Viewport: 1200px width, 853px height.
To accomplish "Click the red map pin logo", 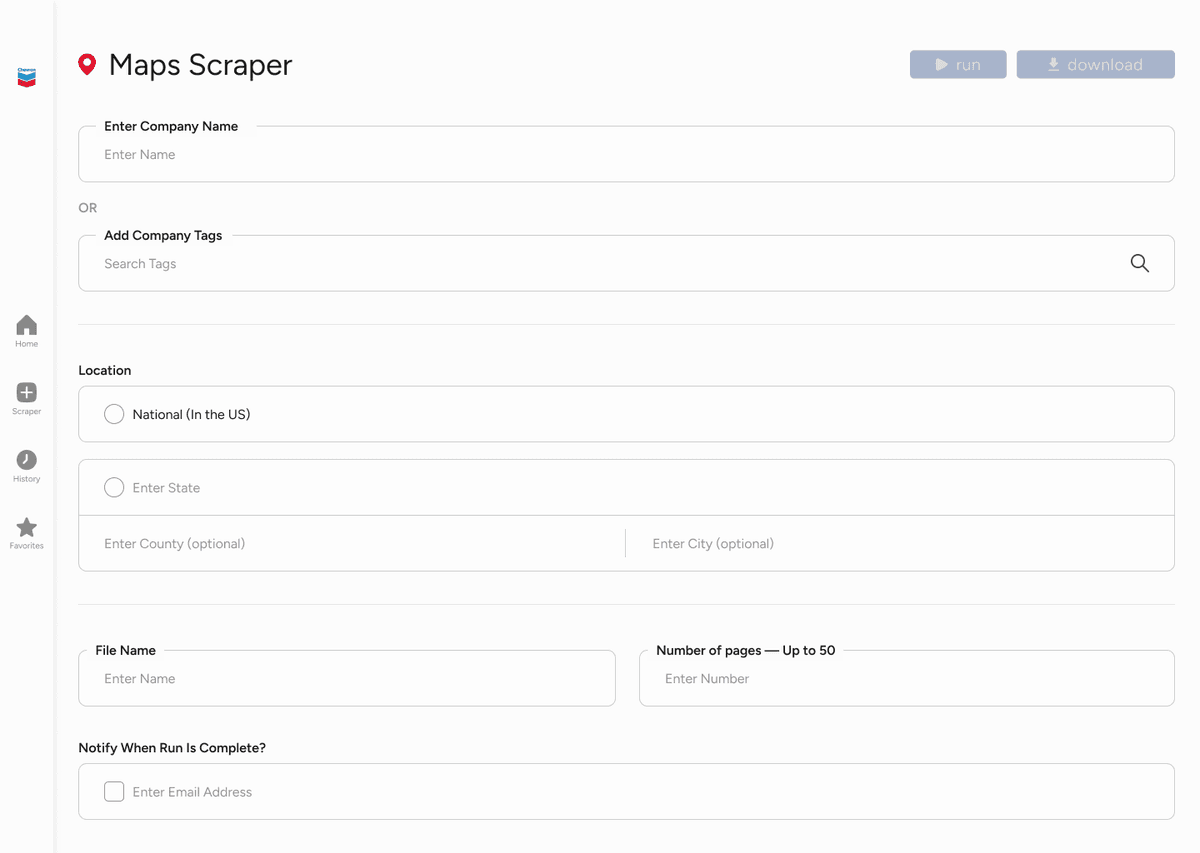I will click(87, 64).
